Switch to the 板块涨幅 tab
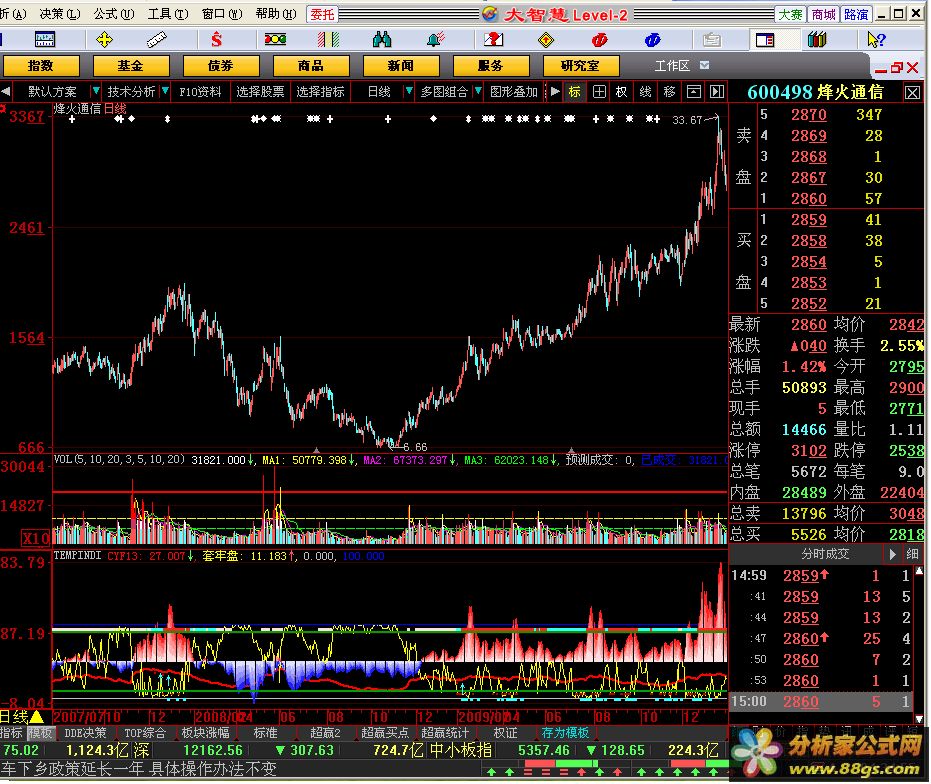This screenshot has width=931, height=784. pyautogui.click(x=205, y=733)
